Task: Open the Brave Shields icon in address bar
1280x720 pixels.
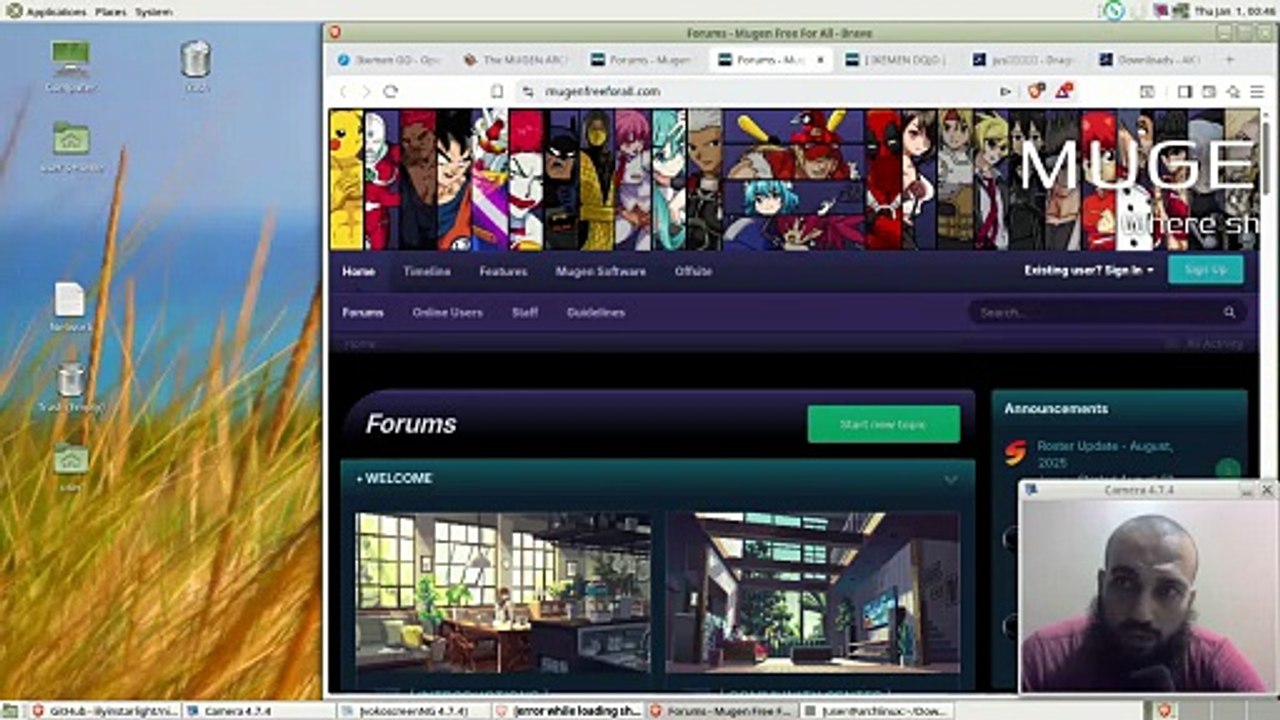Action: (x=1036, y=91)
